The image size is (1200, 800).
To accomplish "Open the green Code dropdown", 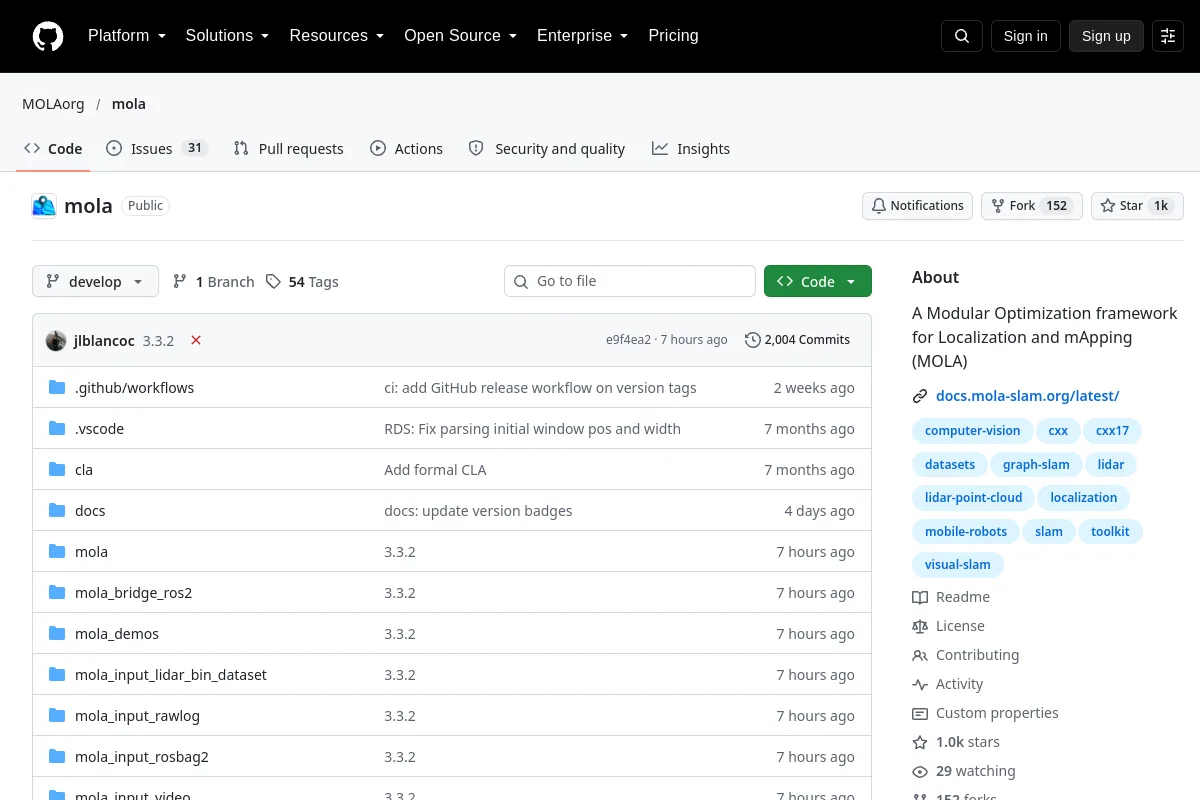I will (818, 282).
